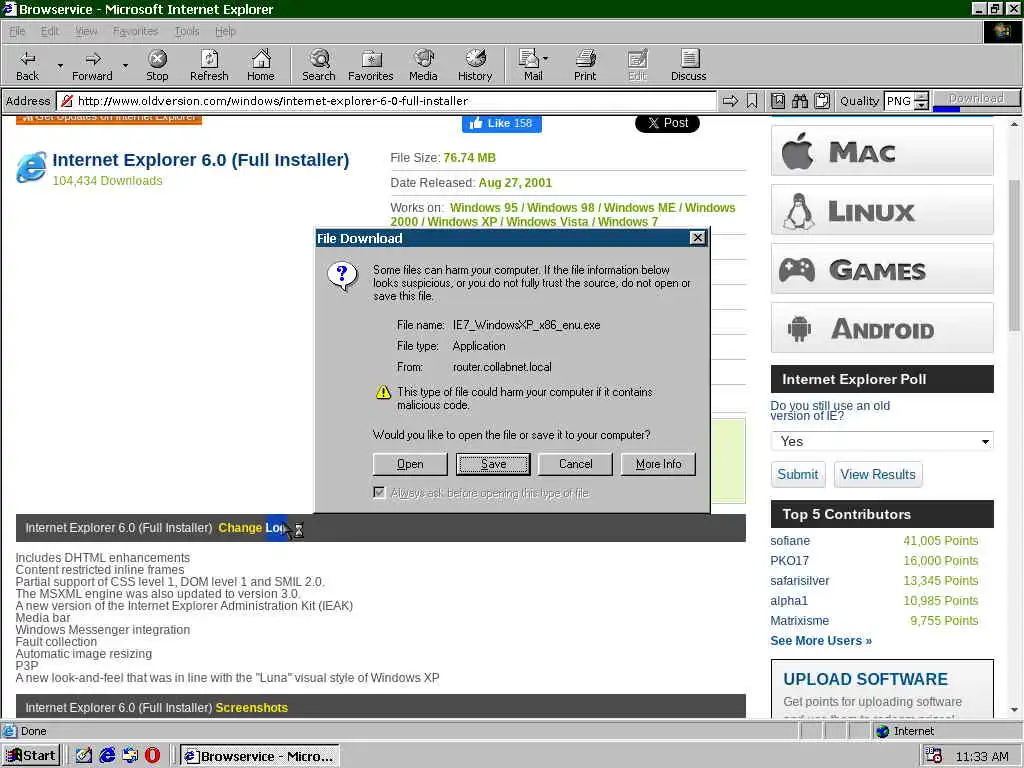
Task: Click the question mark bubble icon in dialog
Action: point(342,276)
